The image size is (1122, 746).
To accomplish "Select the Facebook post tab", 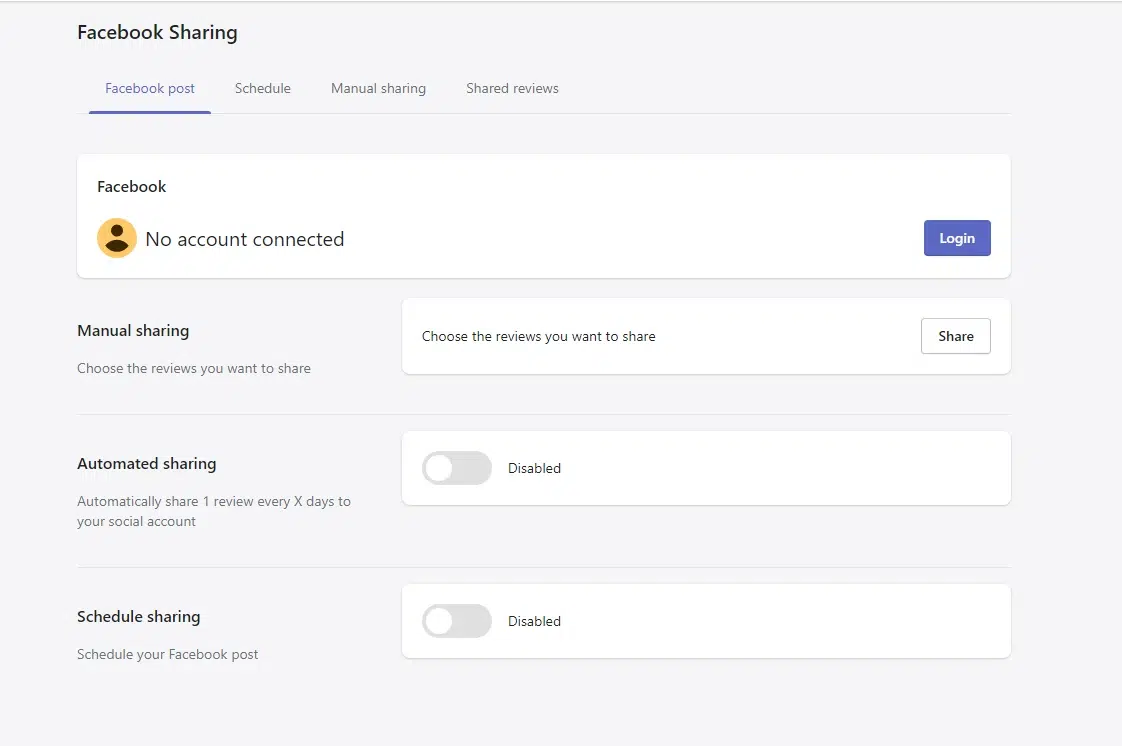I will [149, 88].
